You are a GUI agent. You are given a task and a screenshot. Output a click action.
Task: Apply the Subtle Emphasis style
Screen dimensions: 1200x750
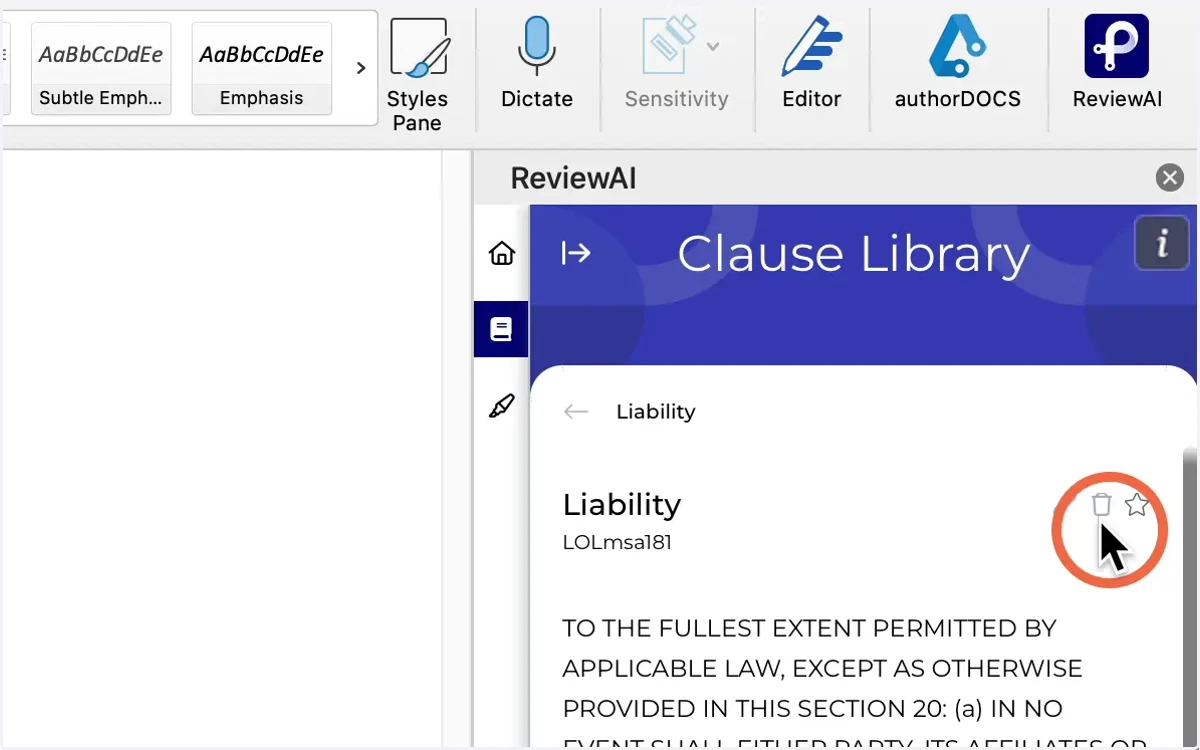[101, 69]
